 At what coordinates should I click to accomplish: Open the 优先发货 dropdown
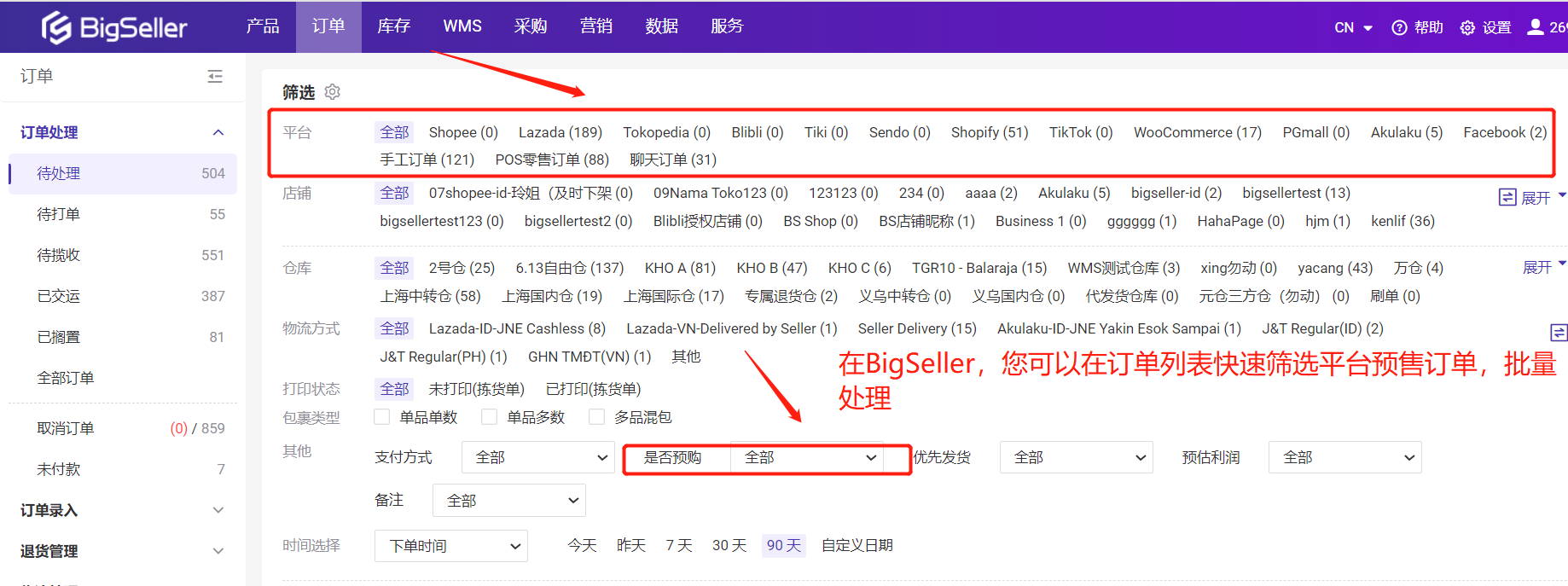pyautogui.click(x=1077, y=457)
